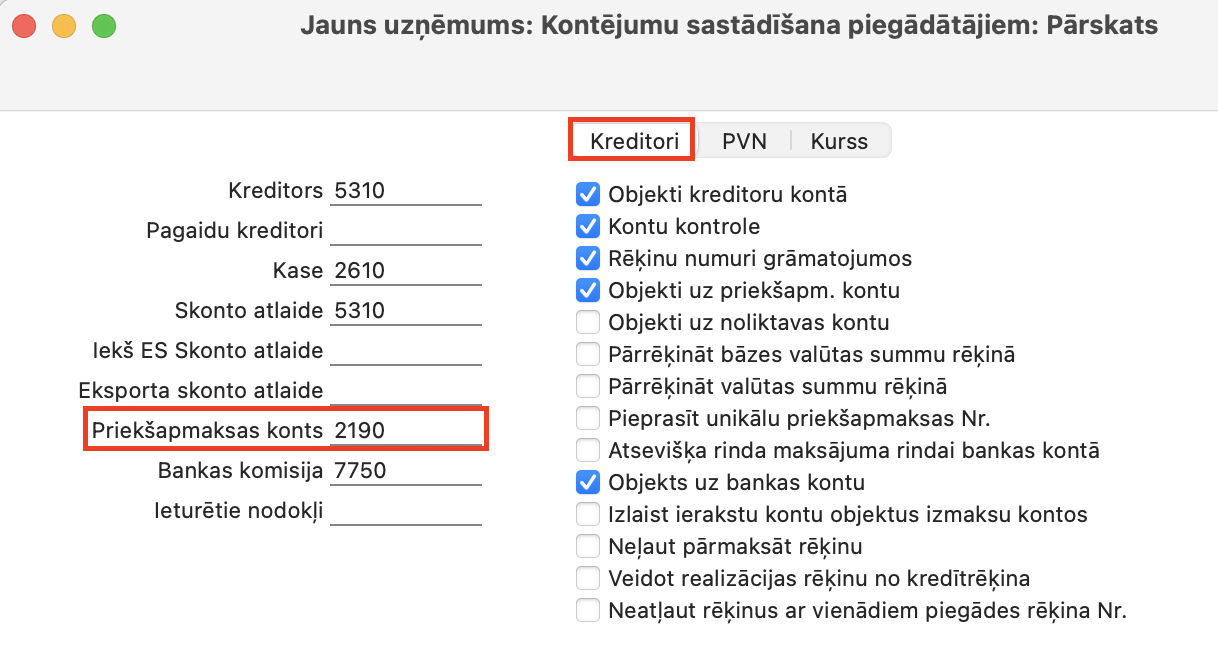Enable Neļaut pārmaksāt rēķinu option

pyautogui.click(x=588, y=547)
